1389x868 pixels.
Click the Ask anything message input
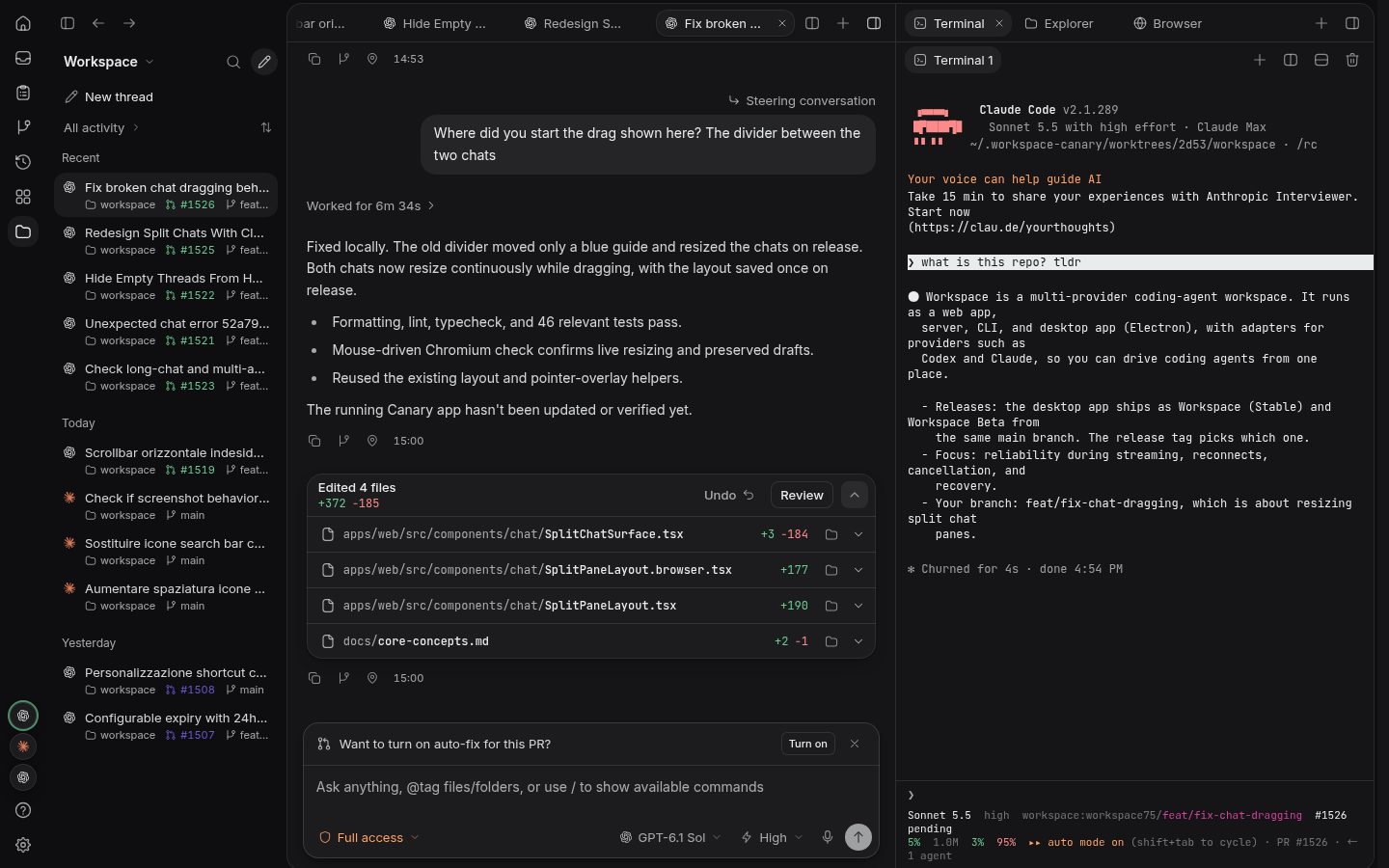[591, 787]
